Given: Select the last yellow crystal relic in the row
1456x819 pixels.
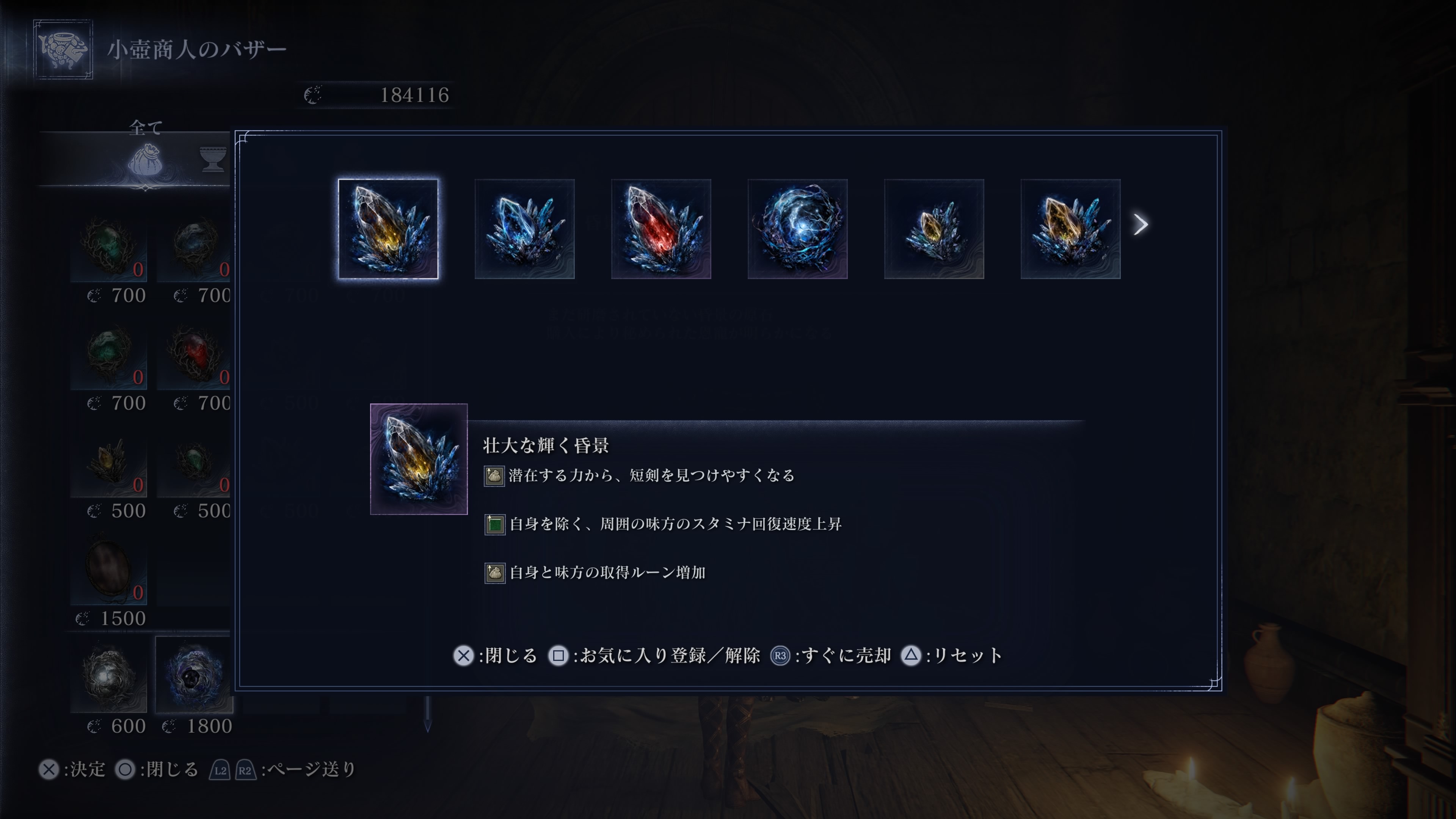Looking at the screenshot, I should click(1070, 229).
